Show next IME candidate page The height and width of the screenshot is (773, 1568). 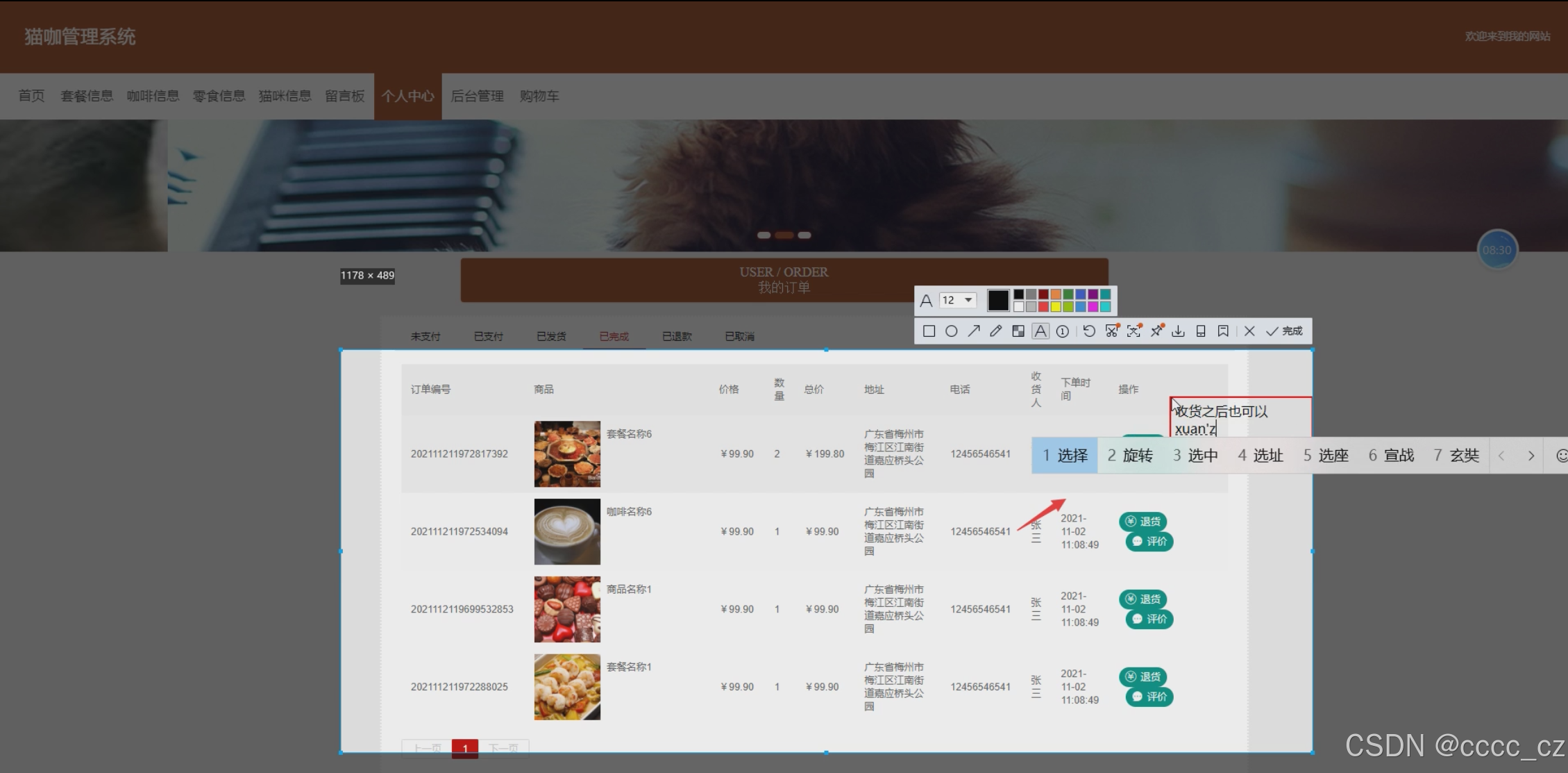(1531, 456)
